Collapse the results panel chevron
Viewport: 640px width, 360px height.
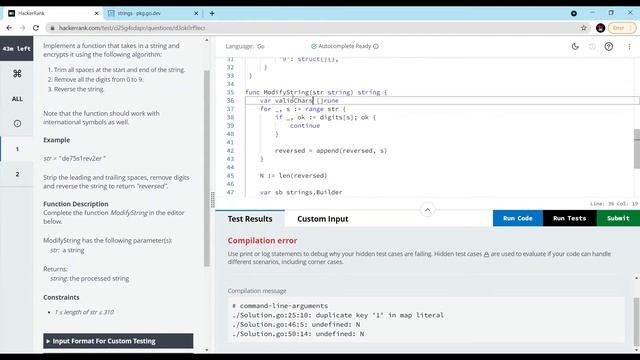click(427, 210)
